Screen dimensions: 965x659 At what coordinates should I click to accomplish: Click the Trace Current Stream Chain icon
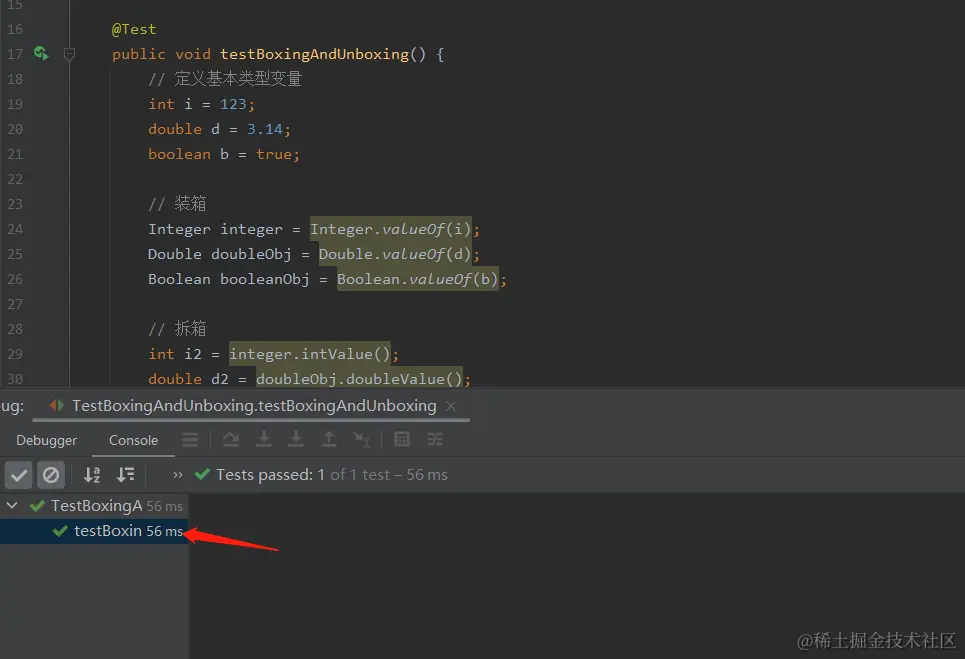435,439
